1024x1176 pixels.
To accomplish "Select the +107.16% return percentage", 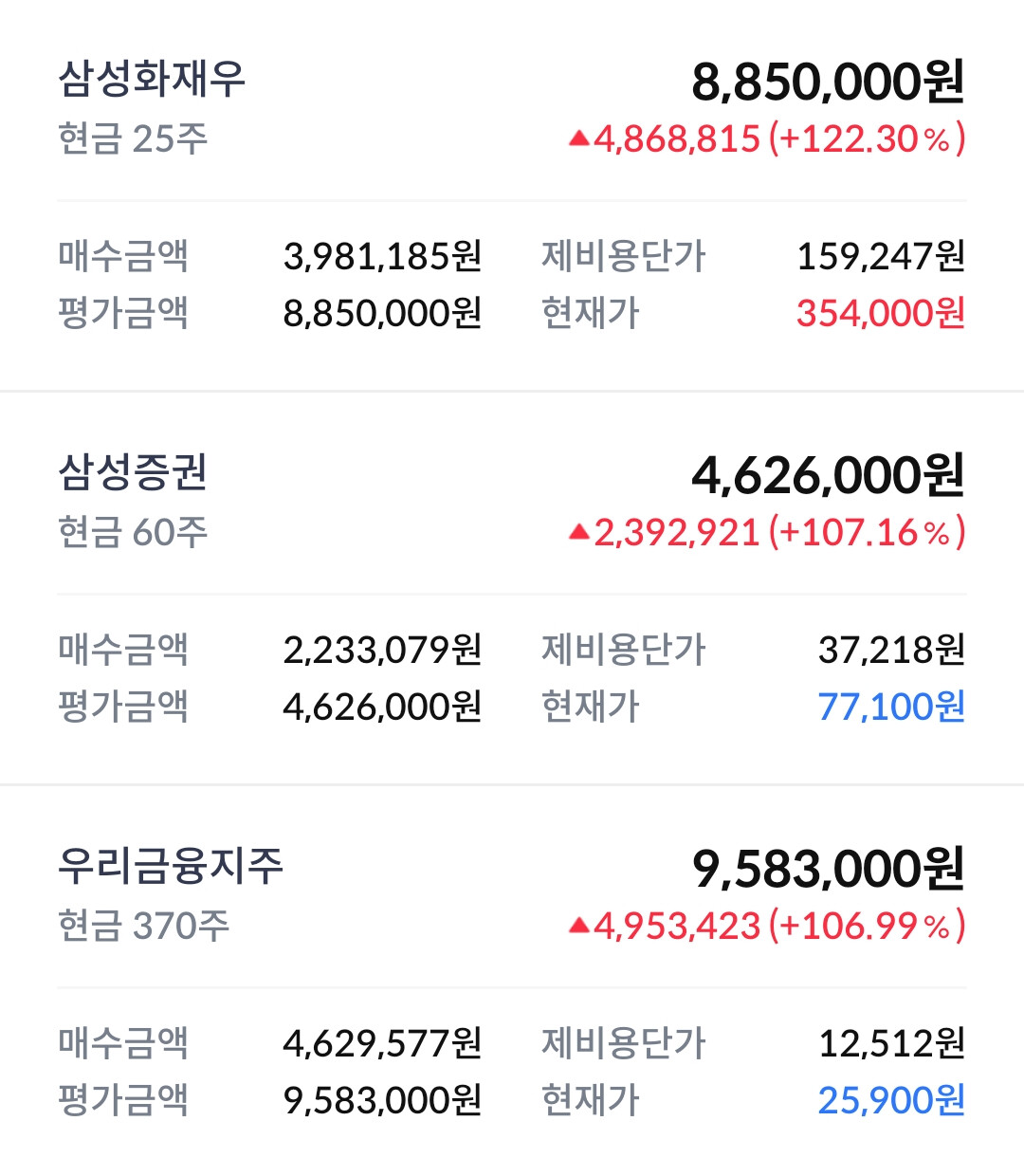I will 867,533.
